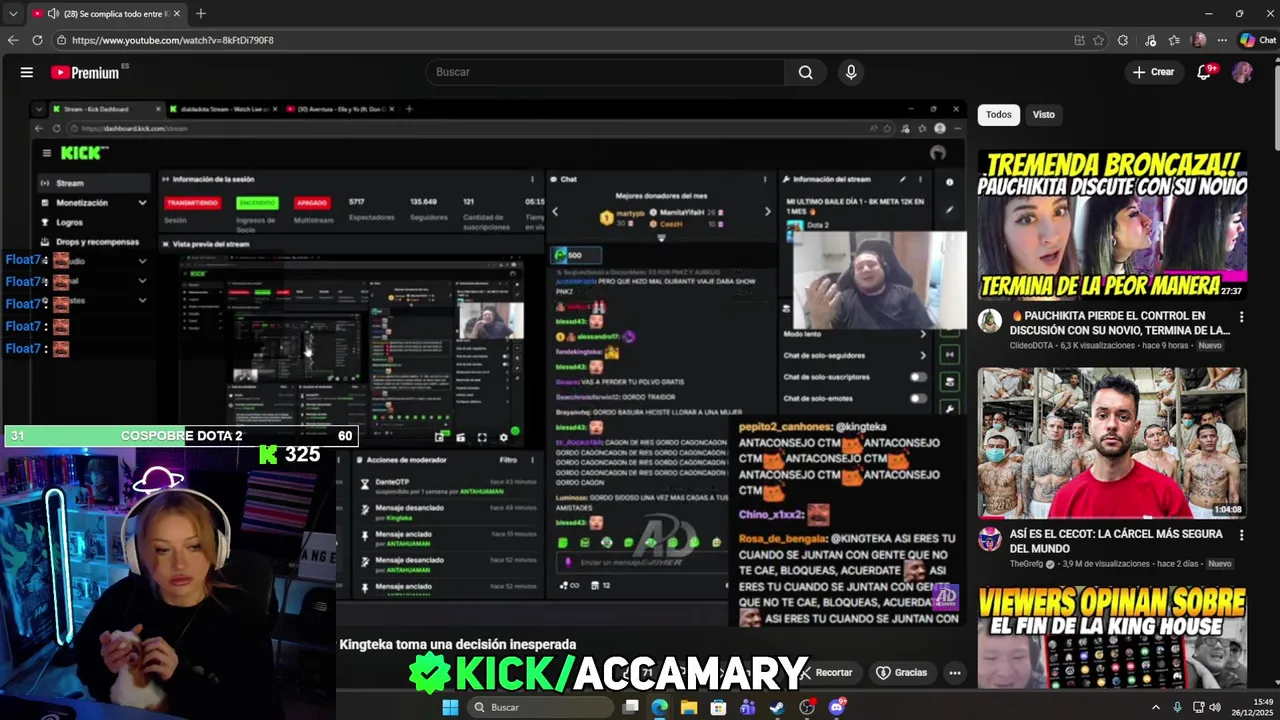Open the browser extensions puzzle icon
The image size is (1280, 720).
pyautogui.click(x=1123, y=40)
